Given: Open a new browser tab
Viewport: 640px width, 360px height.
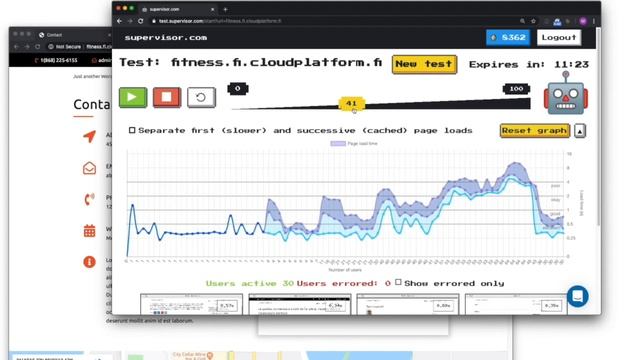Looking at the screenshot, I should click(225, 9).
